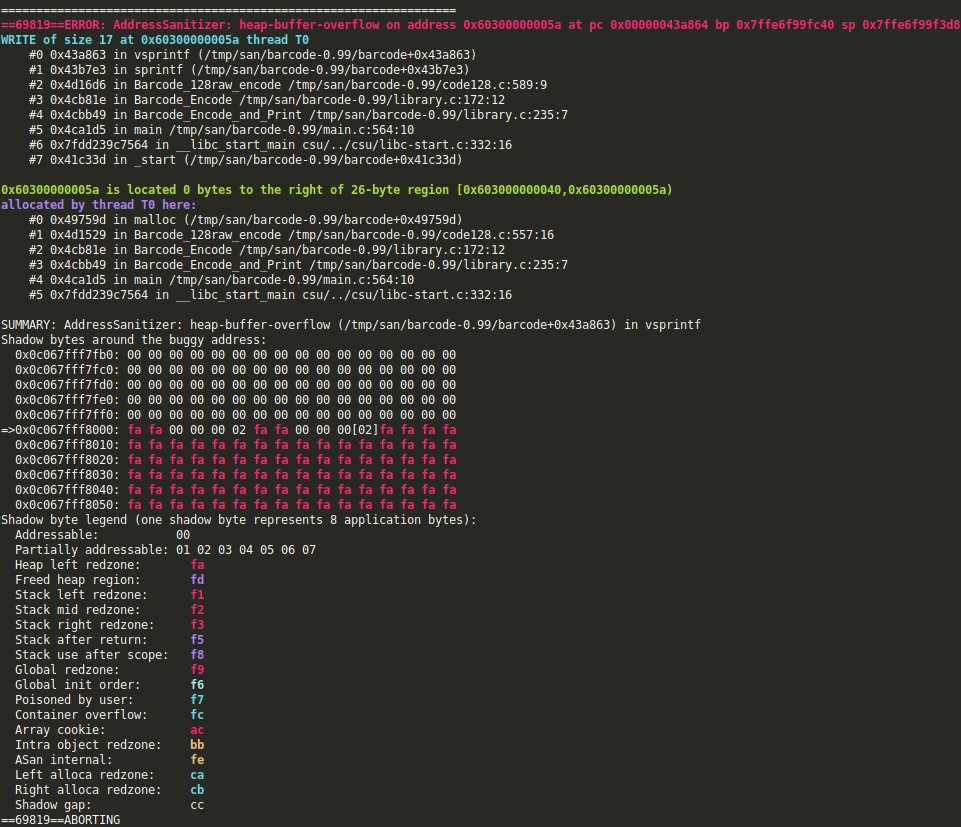
Task: Select code128.c:557:16 allocation frame
Action: point(291,235)
